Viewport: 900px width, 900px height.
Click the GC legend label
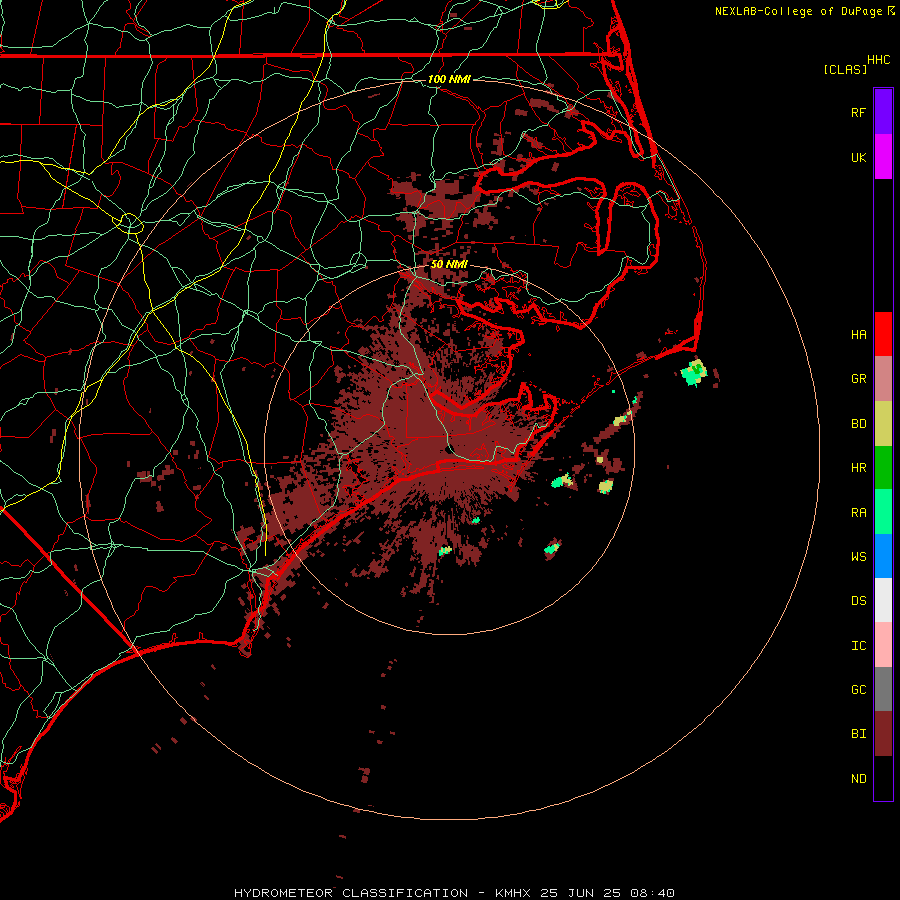pos(858,690)
